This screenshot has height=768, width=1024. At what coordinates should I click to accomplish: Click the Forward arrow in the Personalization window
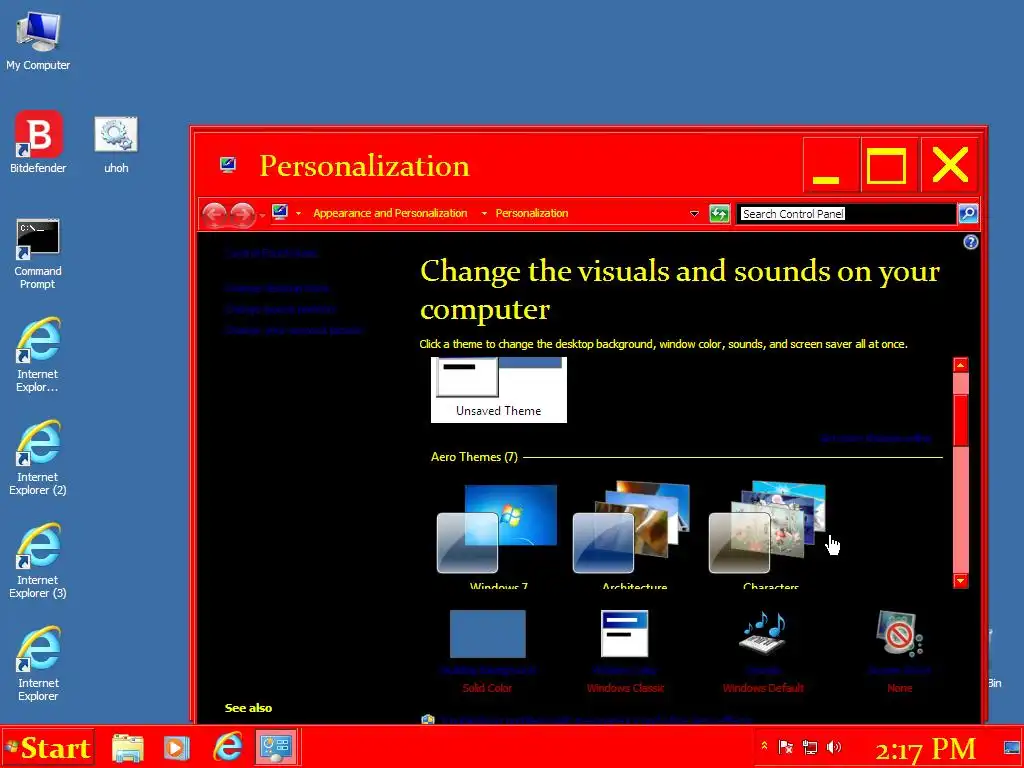242,214
